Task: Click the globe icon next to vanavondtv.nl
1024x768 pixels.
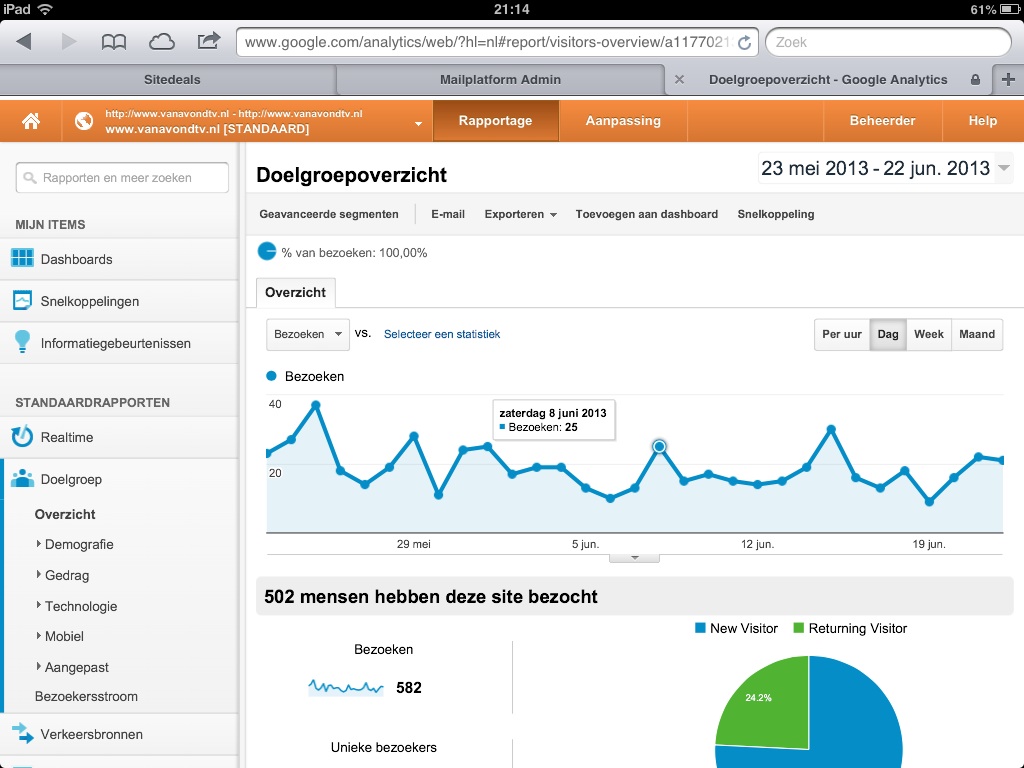Action: pyautogui.click(x=84, y=121)
